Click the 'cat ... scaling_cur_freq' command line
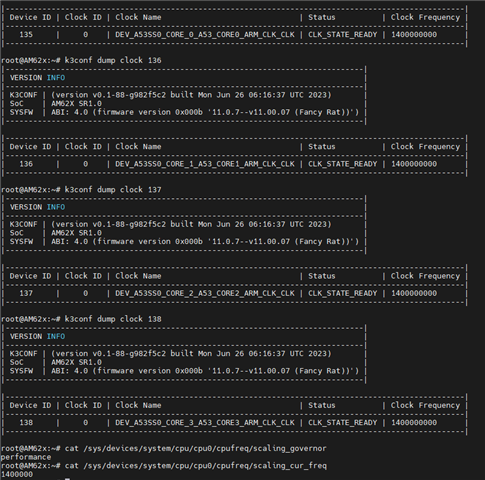This screenshot has width=485, height=480. [164, 466]
